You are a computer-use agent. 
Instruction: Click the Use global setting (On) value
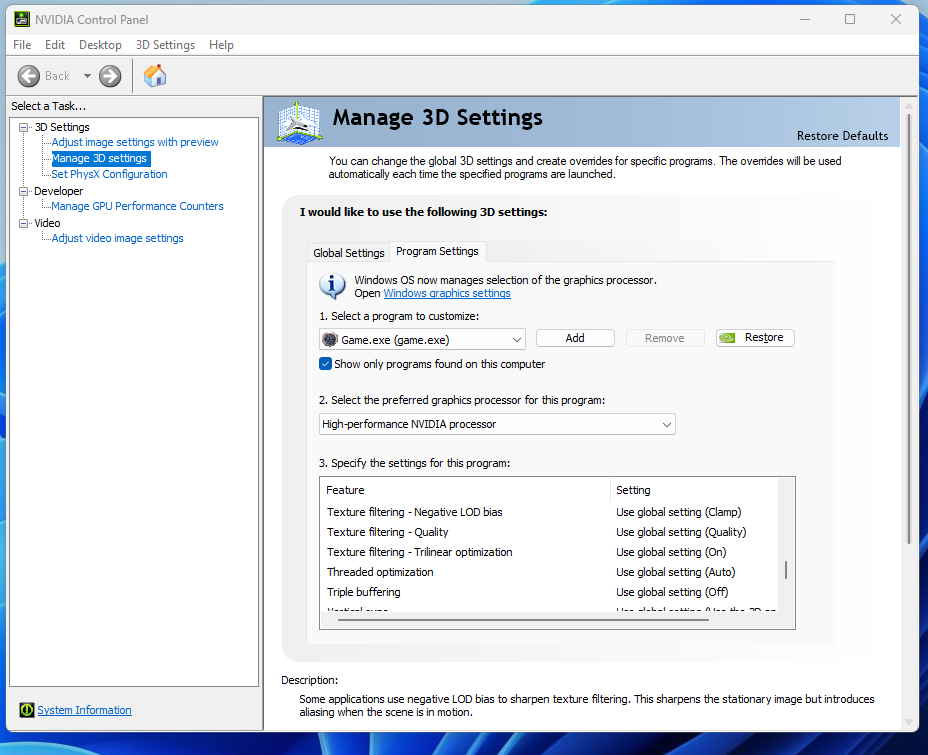click(671, 553)
